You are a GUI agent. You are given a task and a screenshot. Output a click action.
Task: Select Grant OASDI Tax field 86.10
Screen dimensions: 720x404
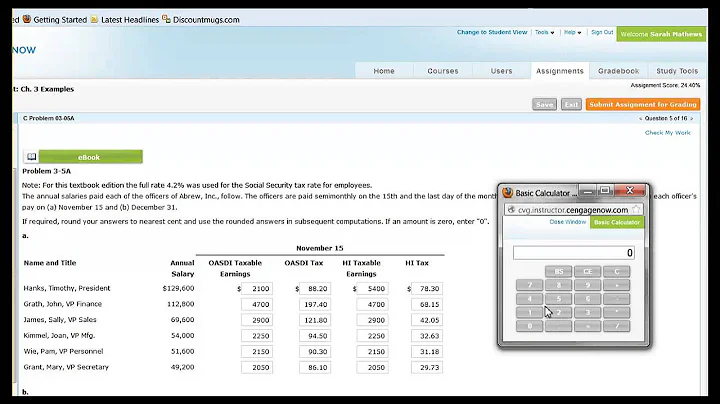click(315, 367)
